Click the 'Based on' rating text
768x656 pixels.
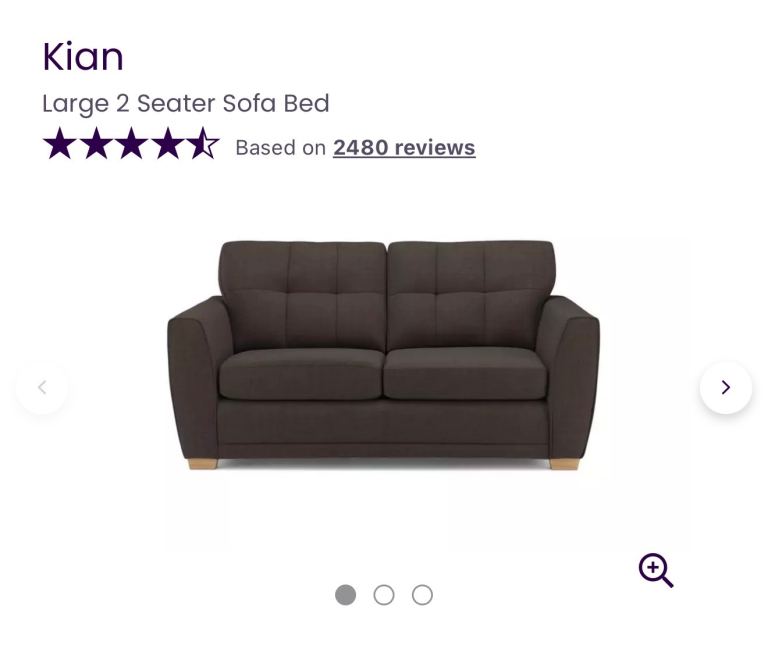tap(281, 148)
